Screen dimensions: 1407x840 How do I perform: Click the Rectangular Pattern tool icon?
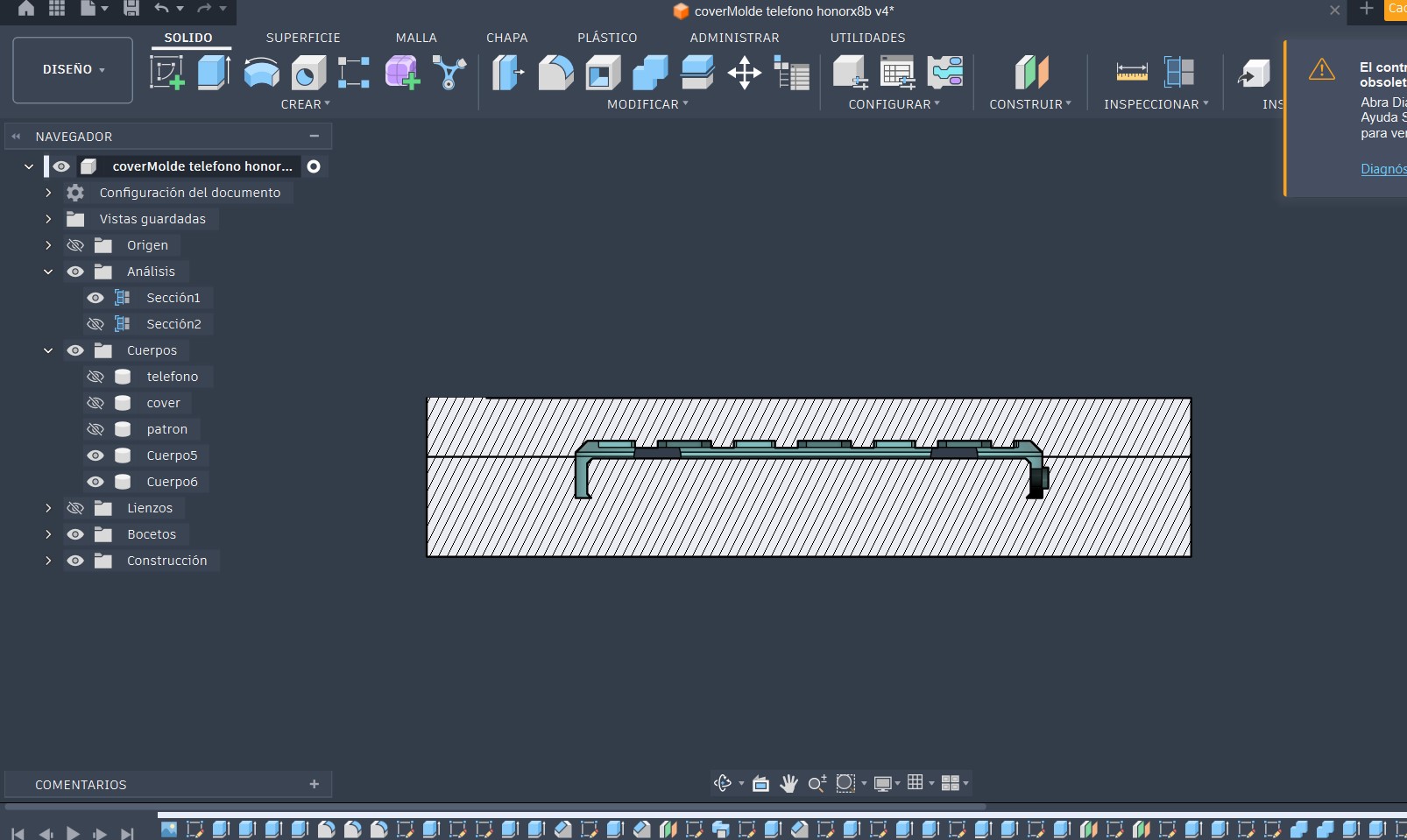click(x=354, y=73)
